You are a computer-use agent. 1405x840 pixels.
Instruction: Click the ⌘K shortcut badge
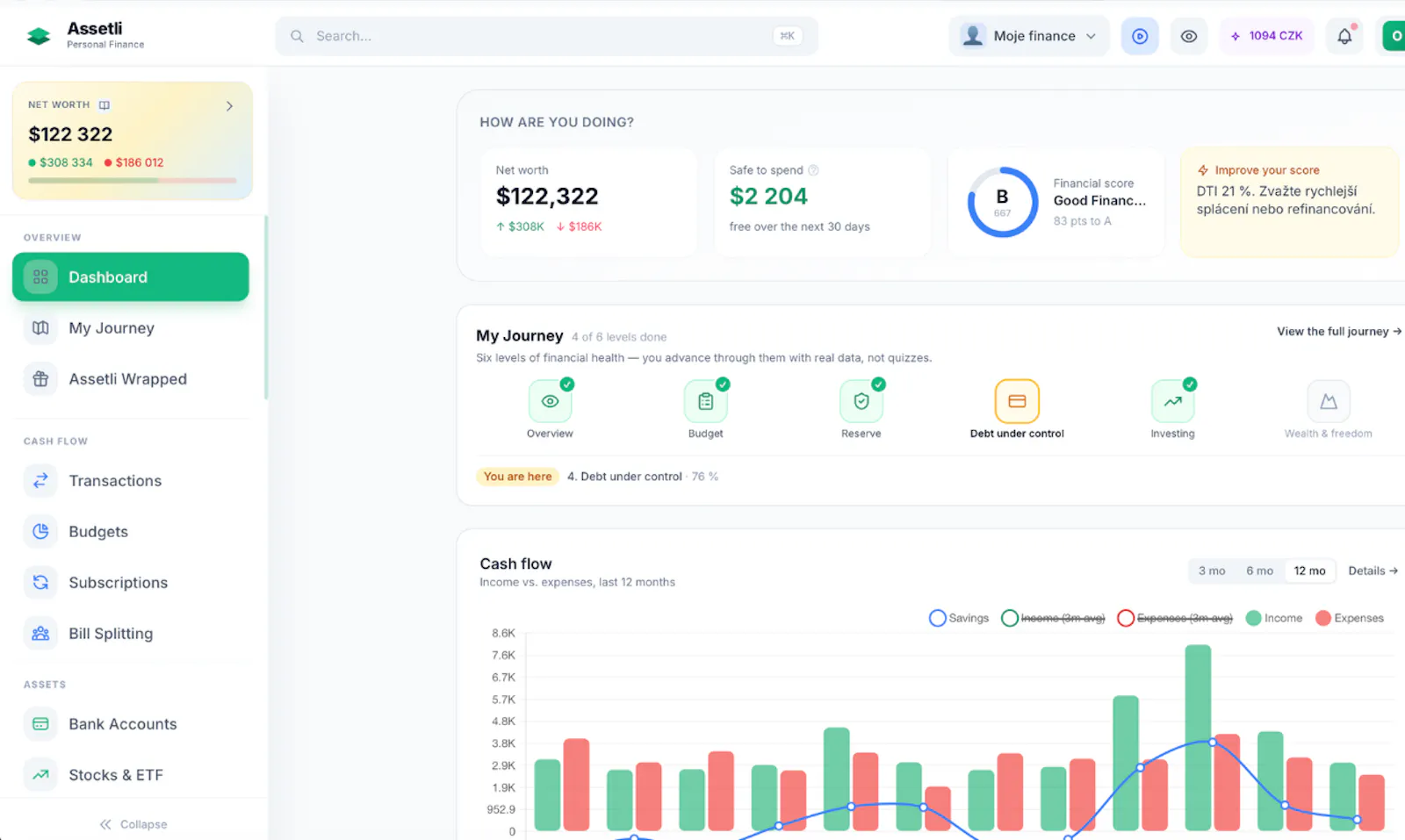[x=788, y=36]
